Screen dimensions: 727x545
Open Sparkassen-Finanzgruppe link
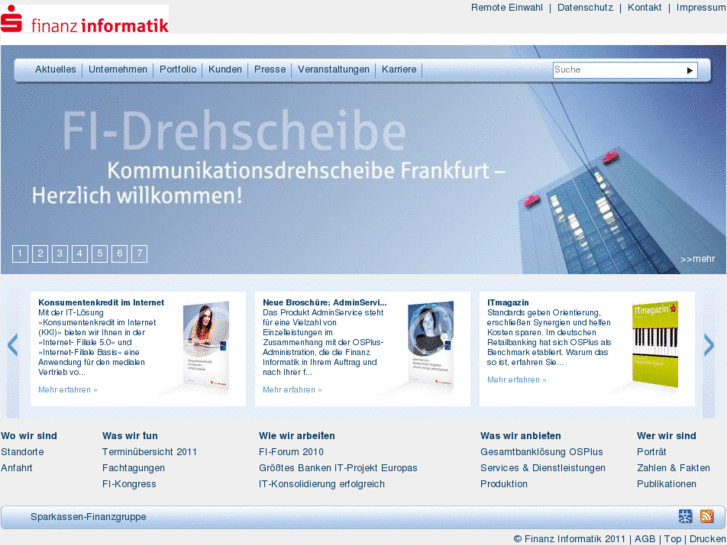tap(88, 517)
